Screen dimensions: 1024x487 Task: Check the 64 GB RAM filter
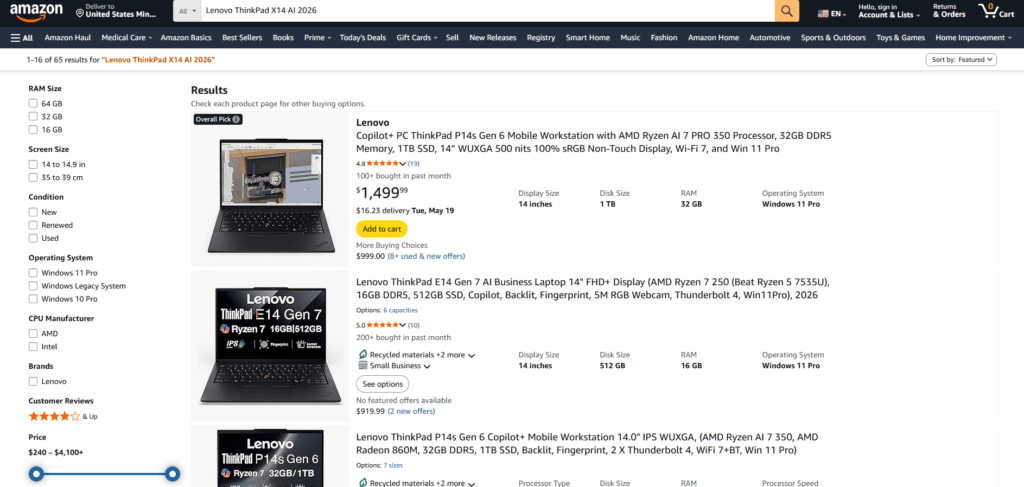click(33, 103)
